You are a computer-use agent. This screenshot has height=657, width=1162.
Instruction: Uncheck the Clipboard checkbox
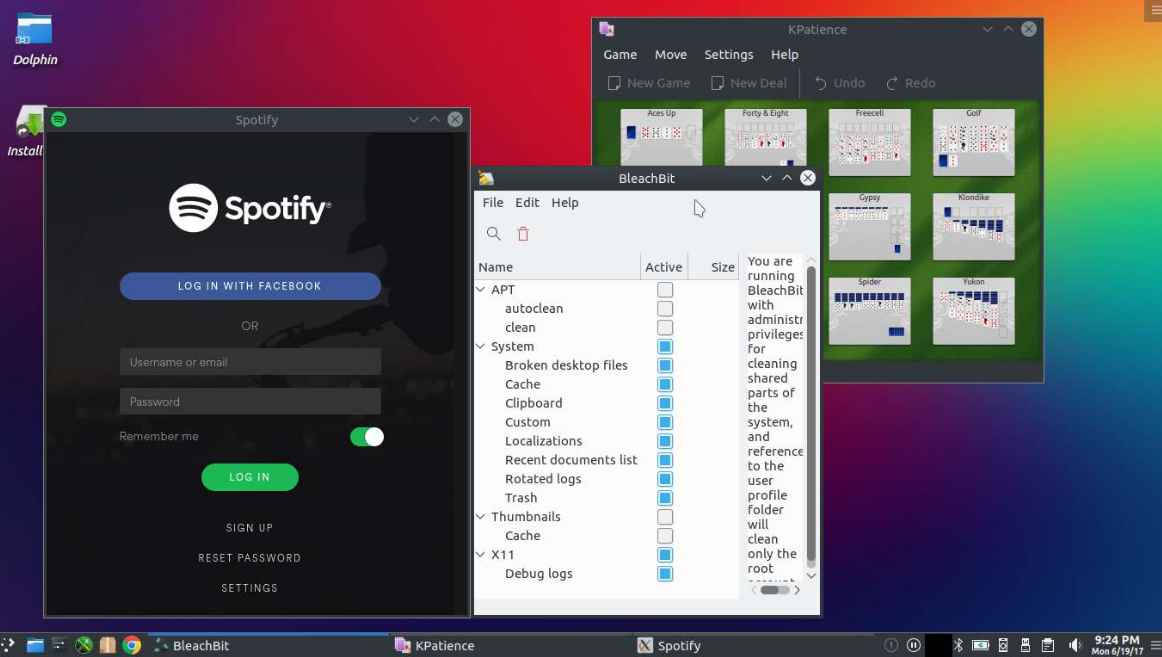coord(665,403)
